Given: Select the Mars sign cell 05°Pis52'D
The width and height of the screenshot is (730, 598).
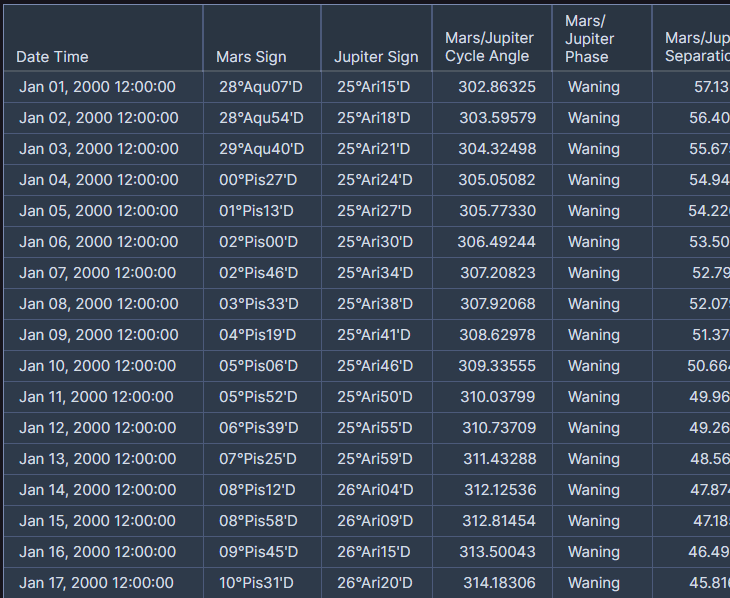Looking at the screenshot, I should [258, 397].
